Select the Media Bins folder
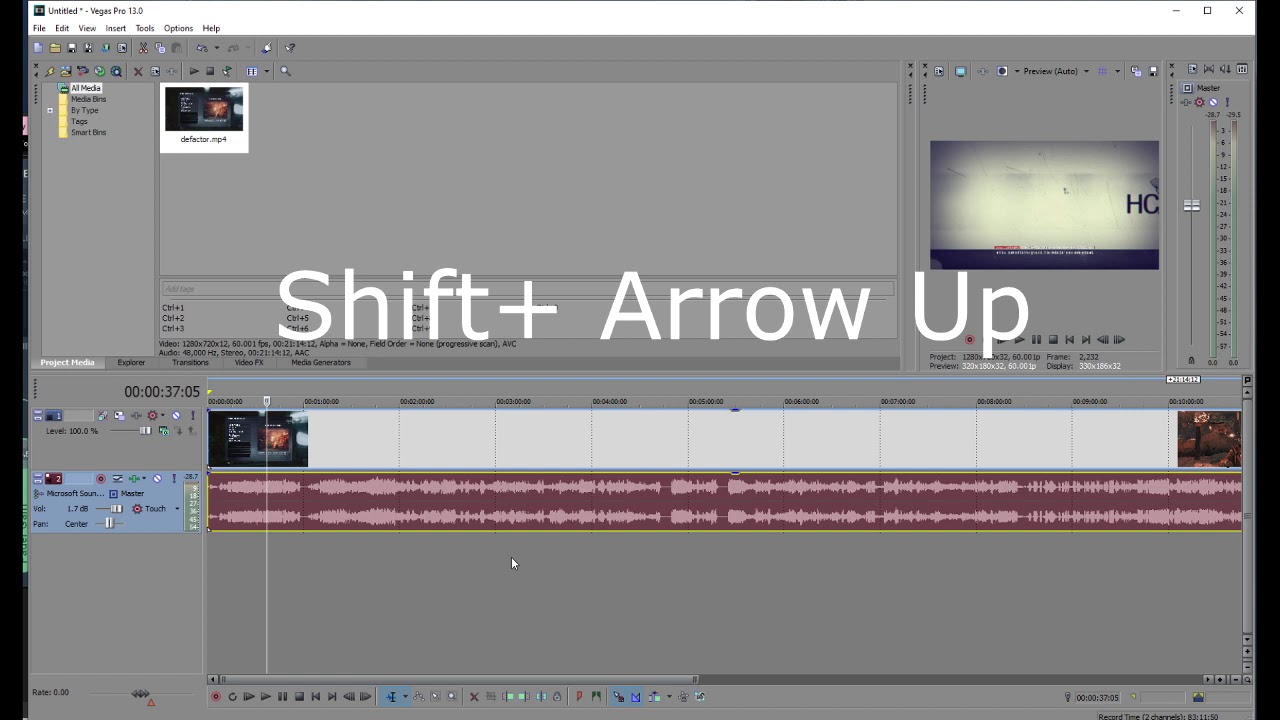Viewport: 1280px width, 720px height. coord(88,99)
